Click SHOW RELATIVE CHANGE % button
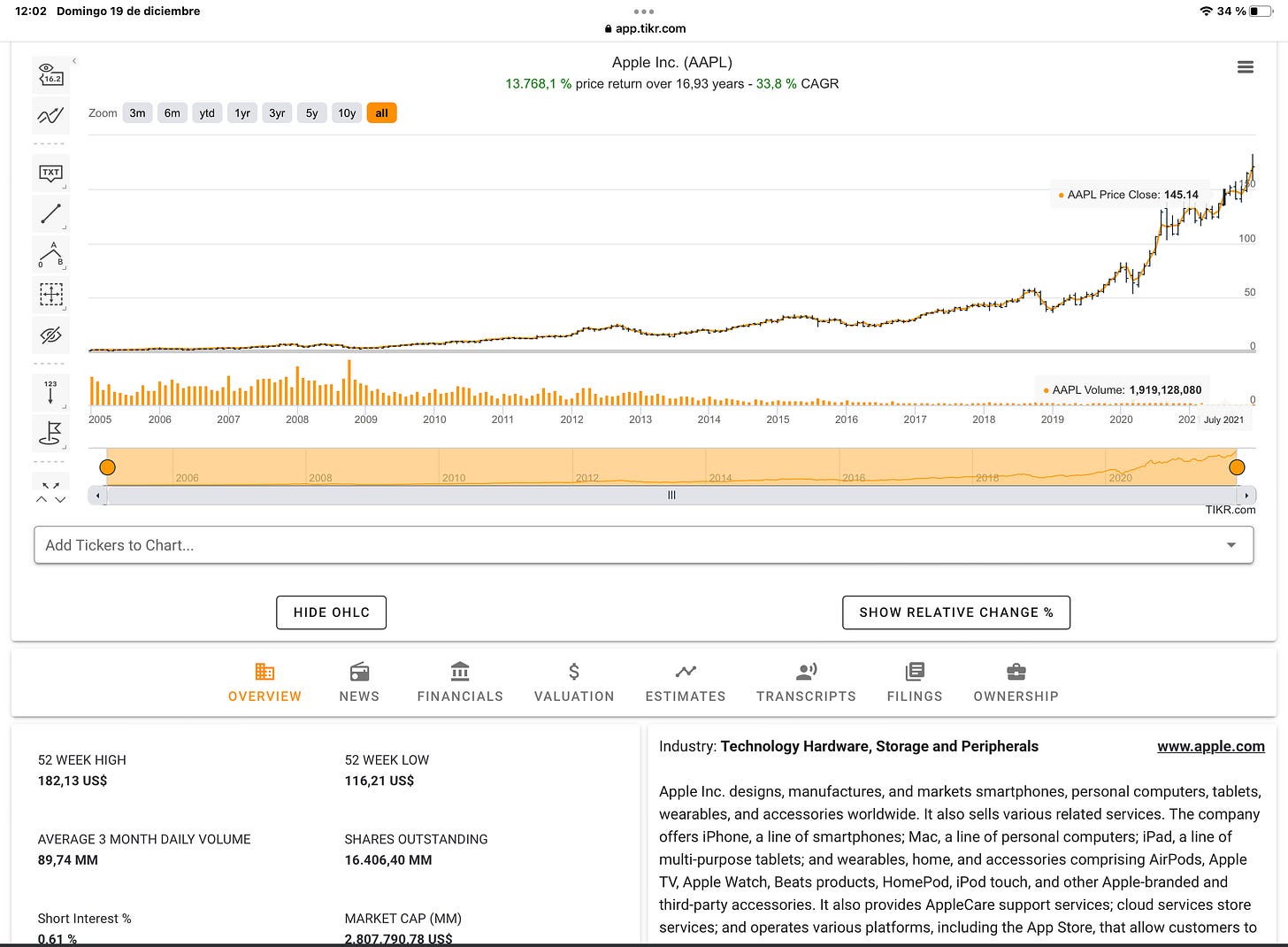The width and height of the screenshot is (1288, 947). tap(956, 612)
